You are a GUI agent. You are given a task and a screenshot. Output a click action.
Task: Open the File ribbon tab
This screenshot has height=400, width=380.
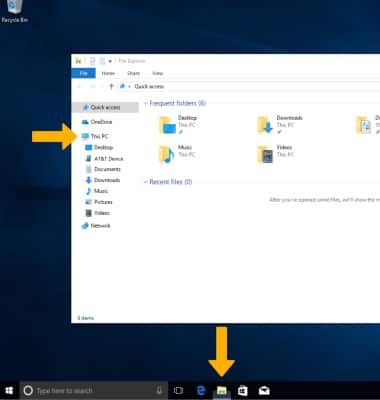tap(84, 73)
